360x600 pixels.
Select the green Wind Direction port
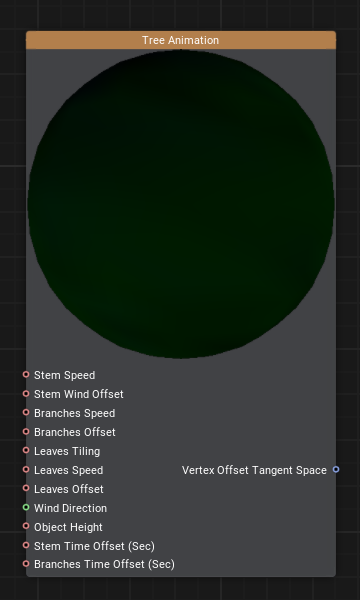coord(26,507)
